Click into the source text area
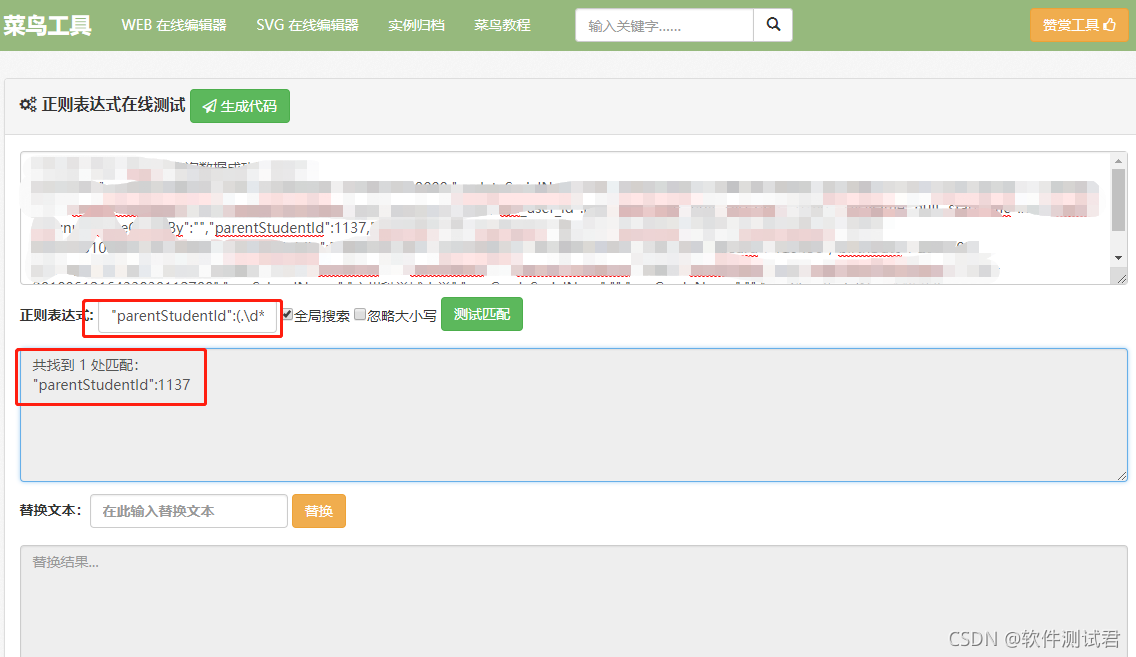Image resolution: width=1136 pixels, height=657 pixels. [565, 218]
